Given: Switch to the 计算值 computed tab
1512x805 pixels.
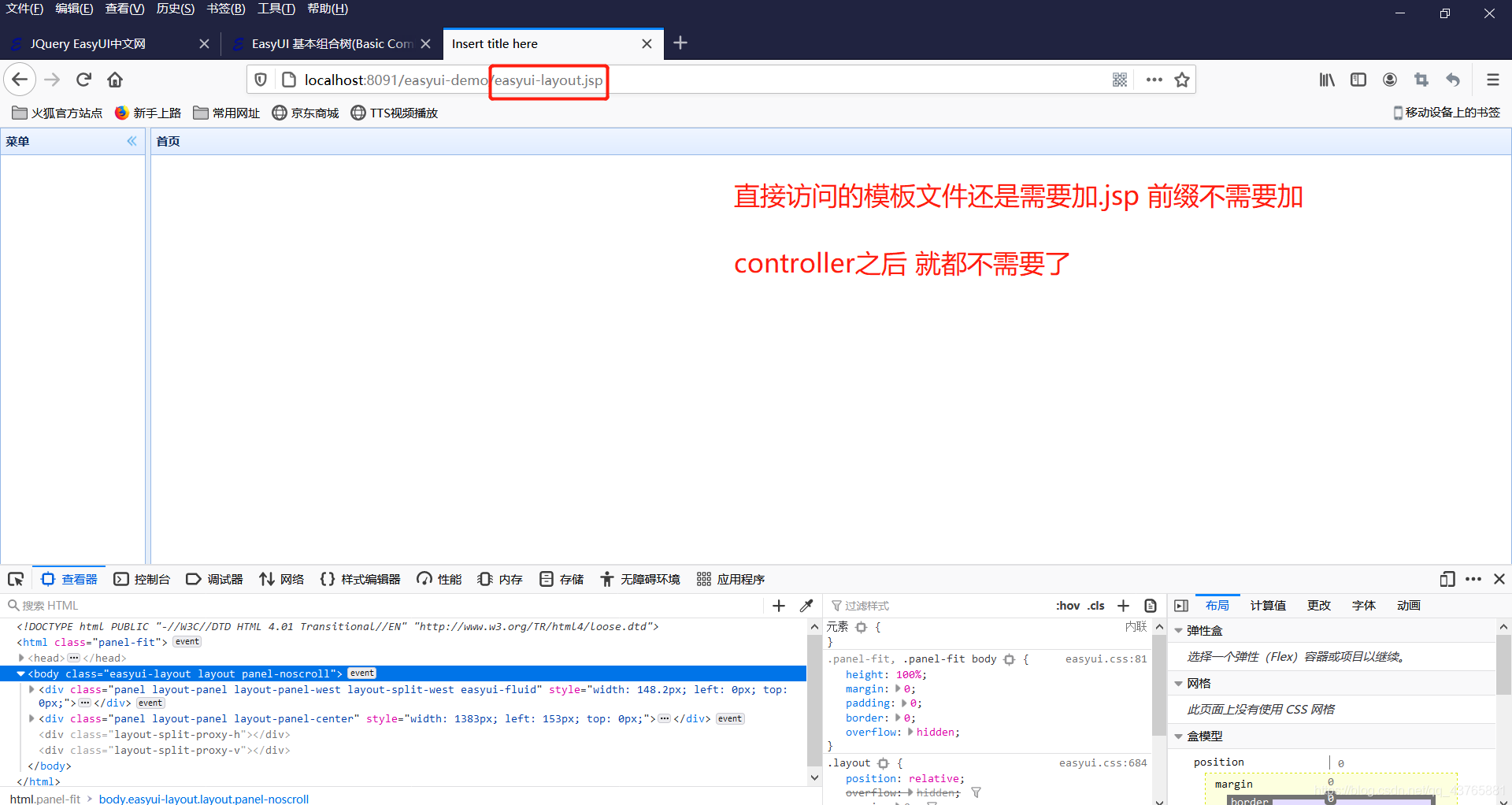Looking at the screenshot, I should [1268, 606].
